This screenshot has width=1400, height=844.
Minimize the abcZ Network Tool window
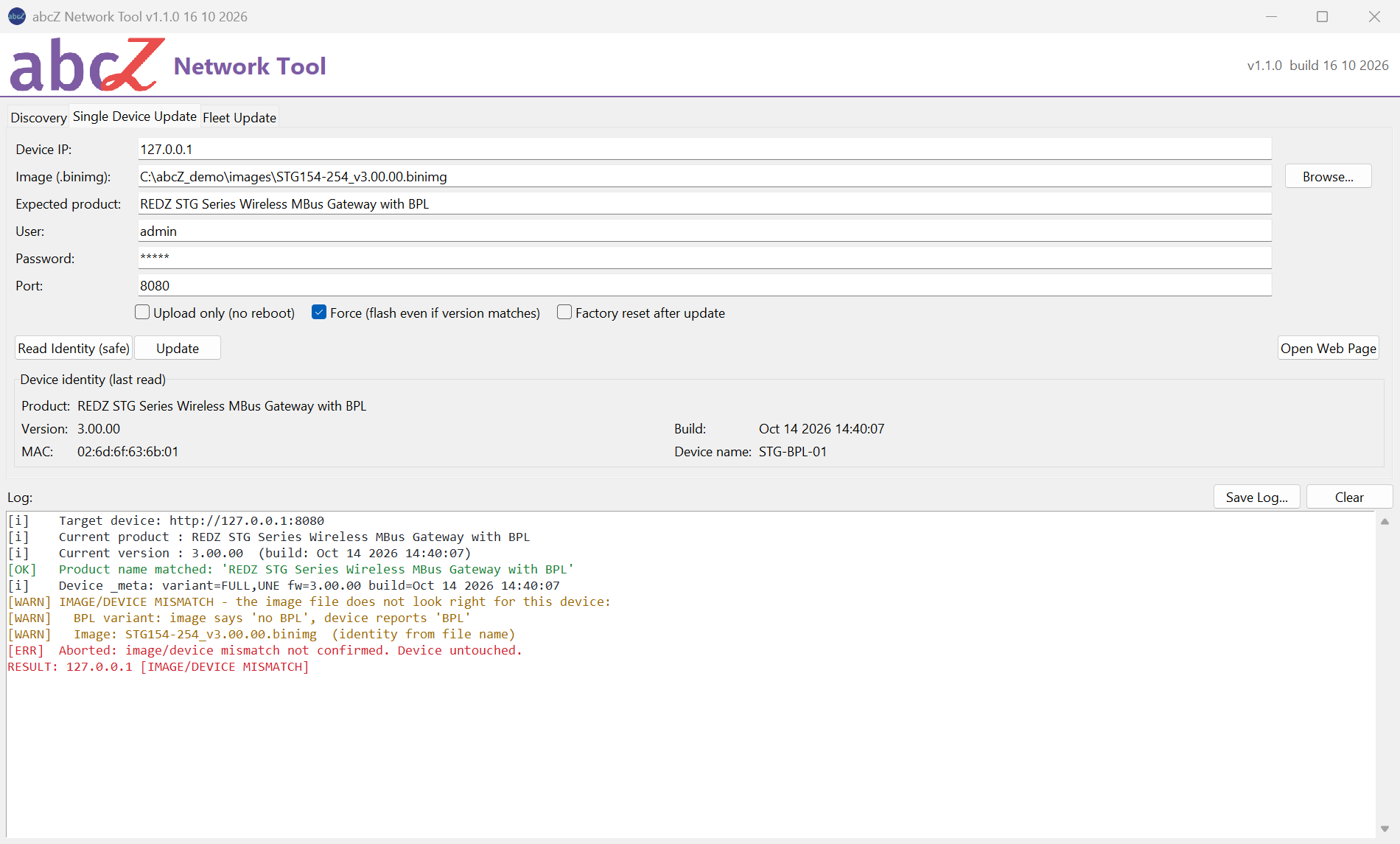(x=1271, y=16)
